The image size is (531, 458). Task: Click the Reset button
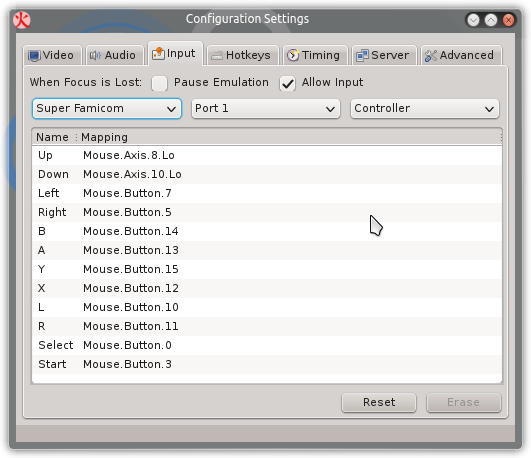tap(379, 402)
